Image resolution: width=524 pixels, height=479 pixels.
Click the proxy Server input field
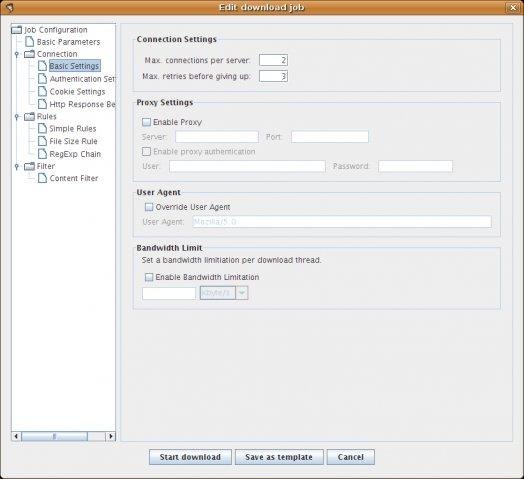(217, 137)
